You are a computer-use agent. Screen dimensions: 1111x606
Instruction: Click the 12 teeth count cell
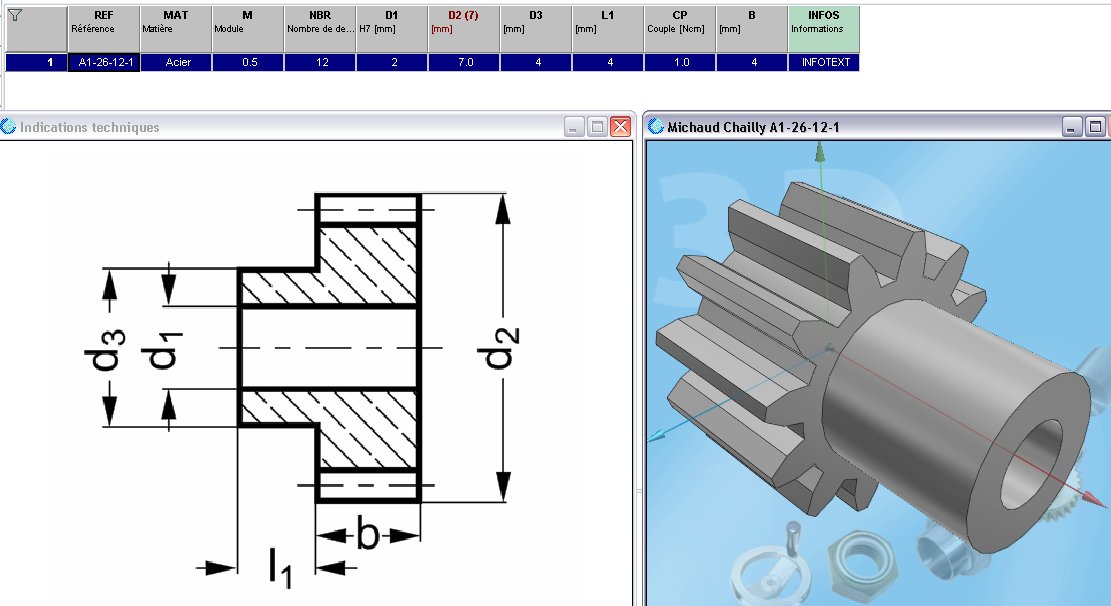pyautogui.click(x=320, y=62)
